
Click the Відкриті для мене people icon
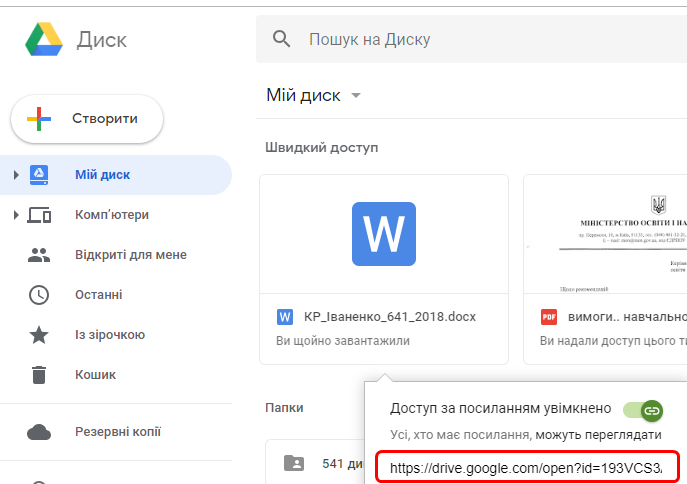coord(39,255)
